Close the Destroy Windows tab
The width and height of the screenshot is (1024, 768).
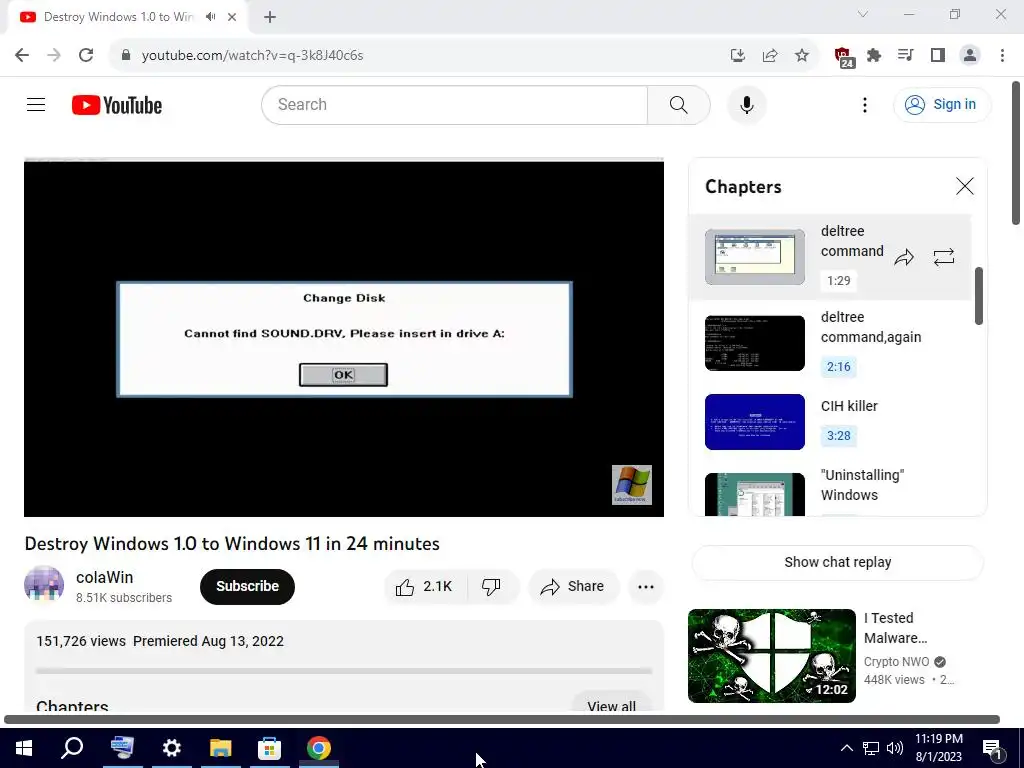232,17
